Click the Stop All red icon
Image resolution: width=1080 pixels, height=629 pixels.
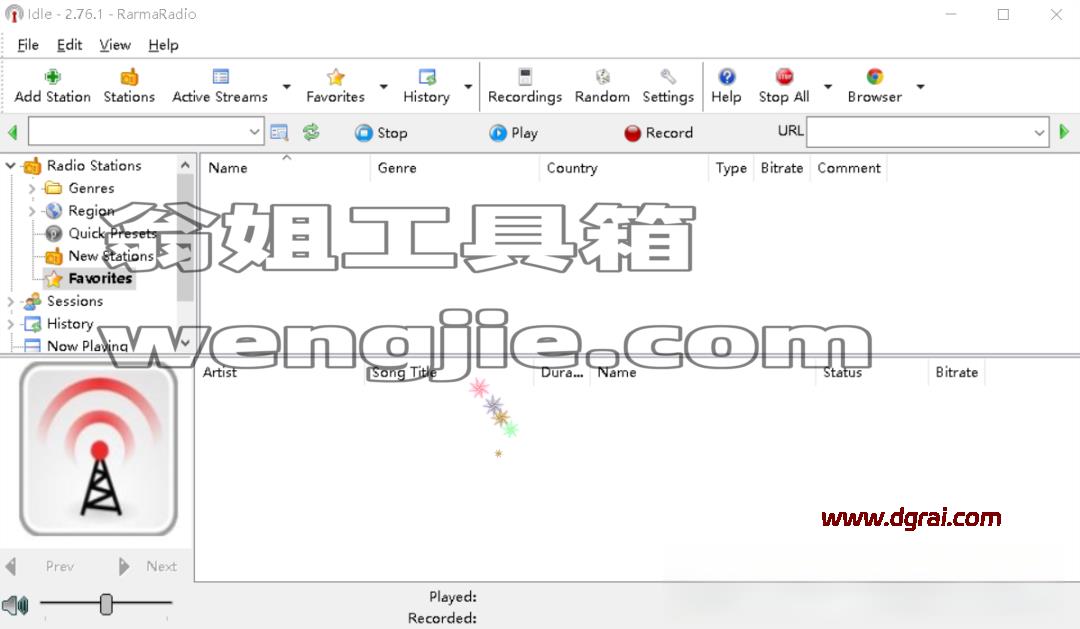point(784,76)
